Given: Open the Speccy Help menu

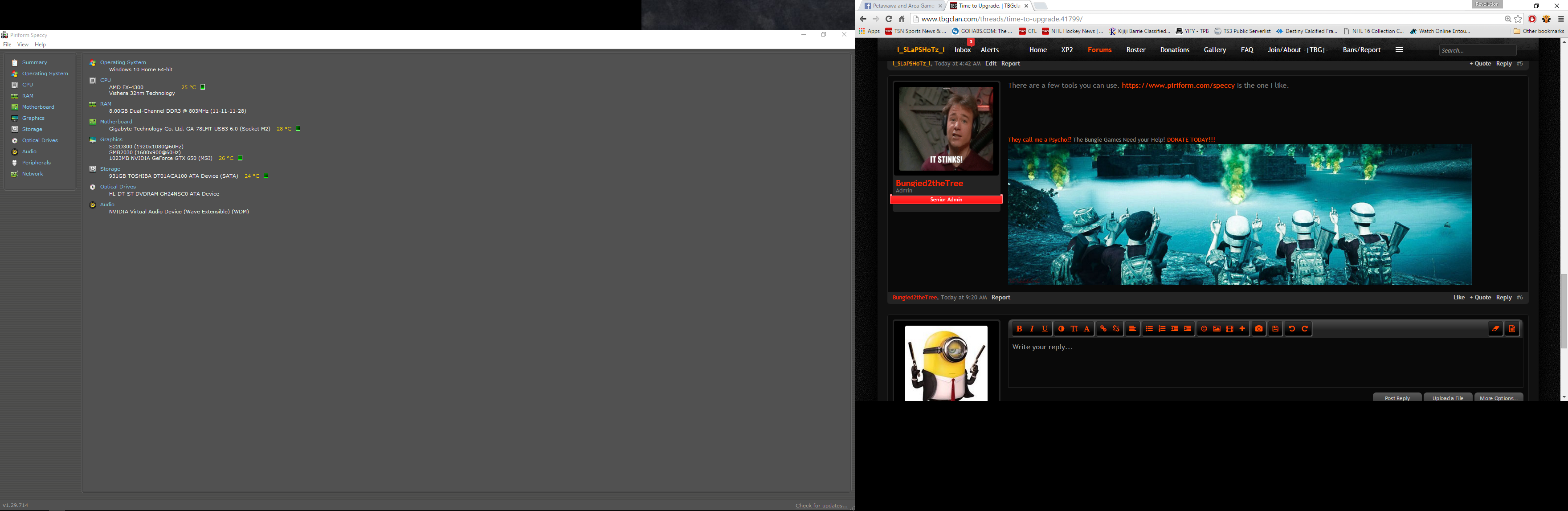Looking at the screenshot, I should pos(40,45).
